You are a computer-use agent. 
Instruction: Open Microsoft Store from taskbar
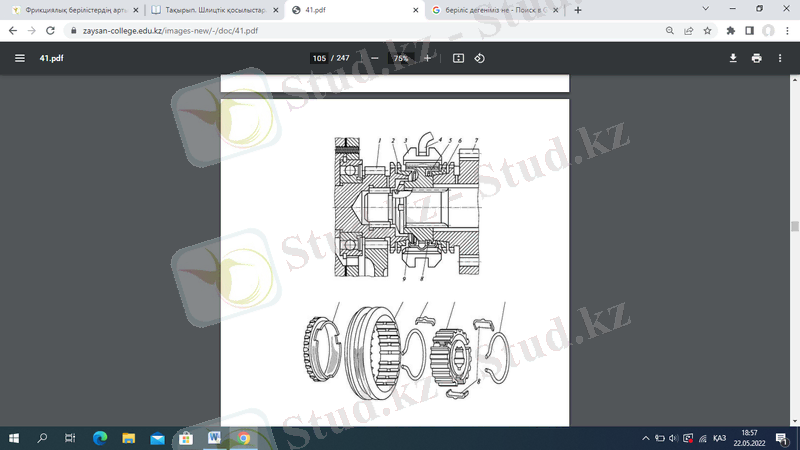click(186, 438)
